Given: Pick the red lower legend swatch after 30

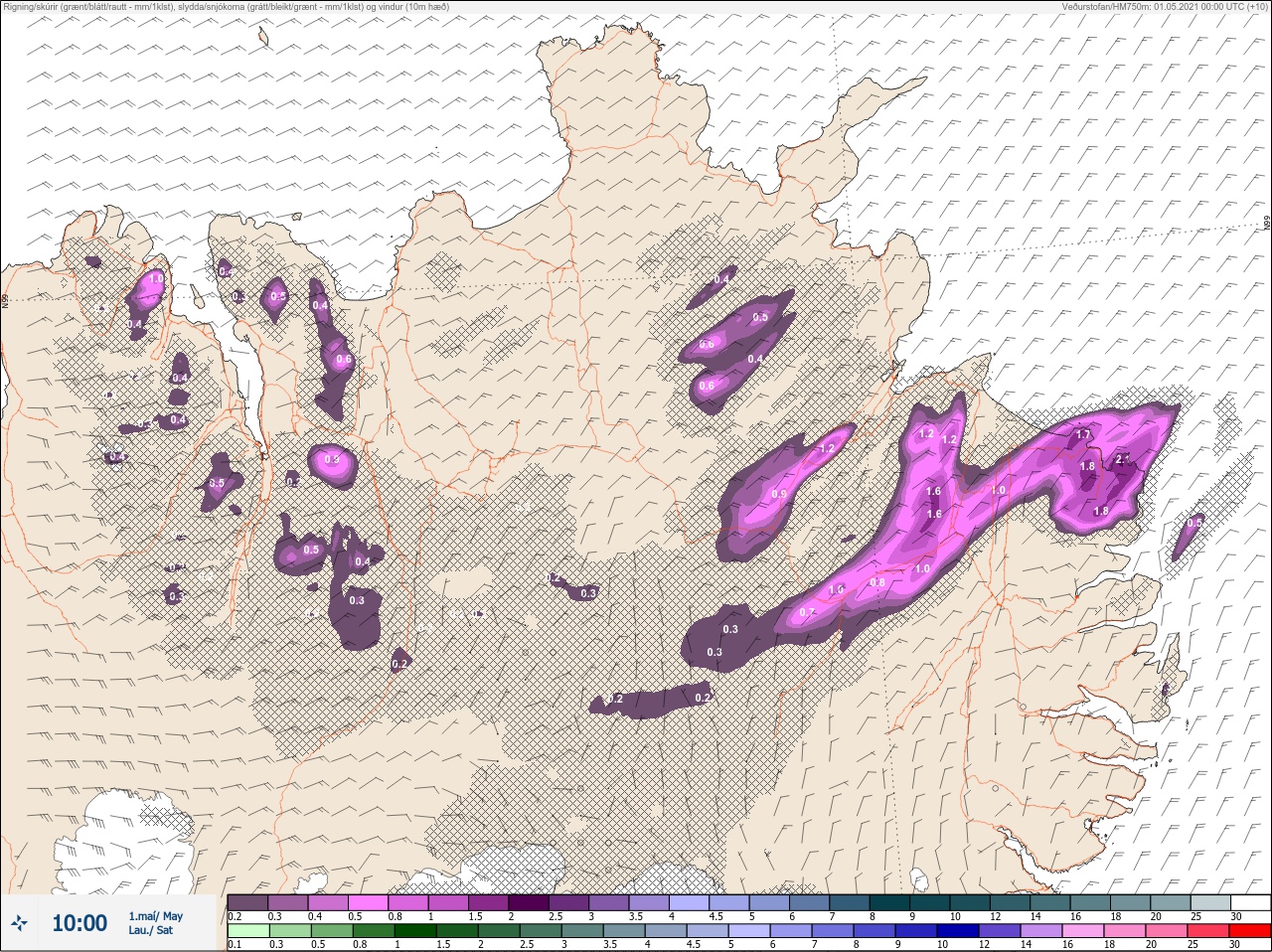Looking at the screenshot, I should click(x=1250, y=931).
